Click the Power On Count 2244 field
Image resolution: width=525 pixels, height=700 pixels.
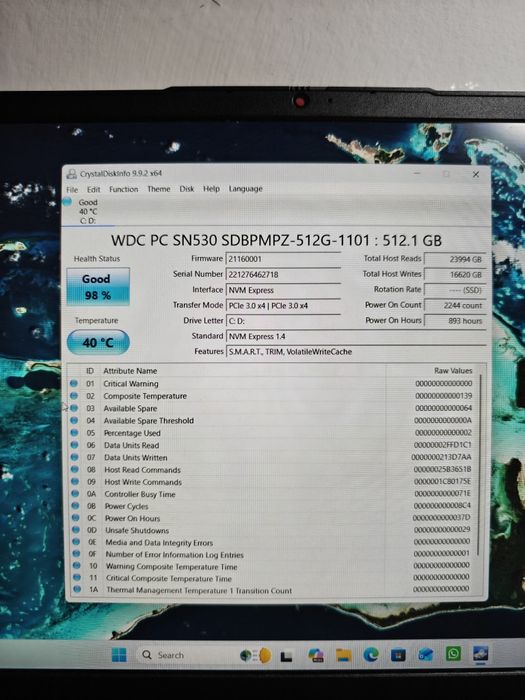454,305
